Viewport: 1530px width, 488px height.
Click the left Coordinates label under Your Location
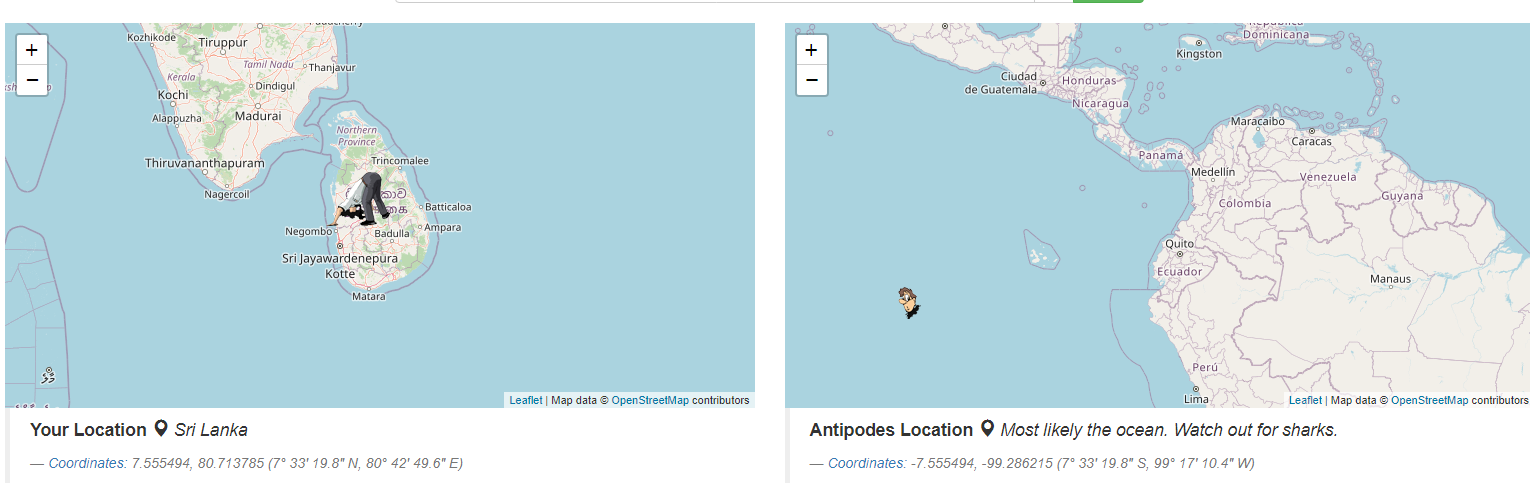click(x=88, y=463)
